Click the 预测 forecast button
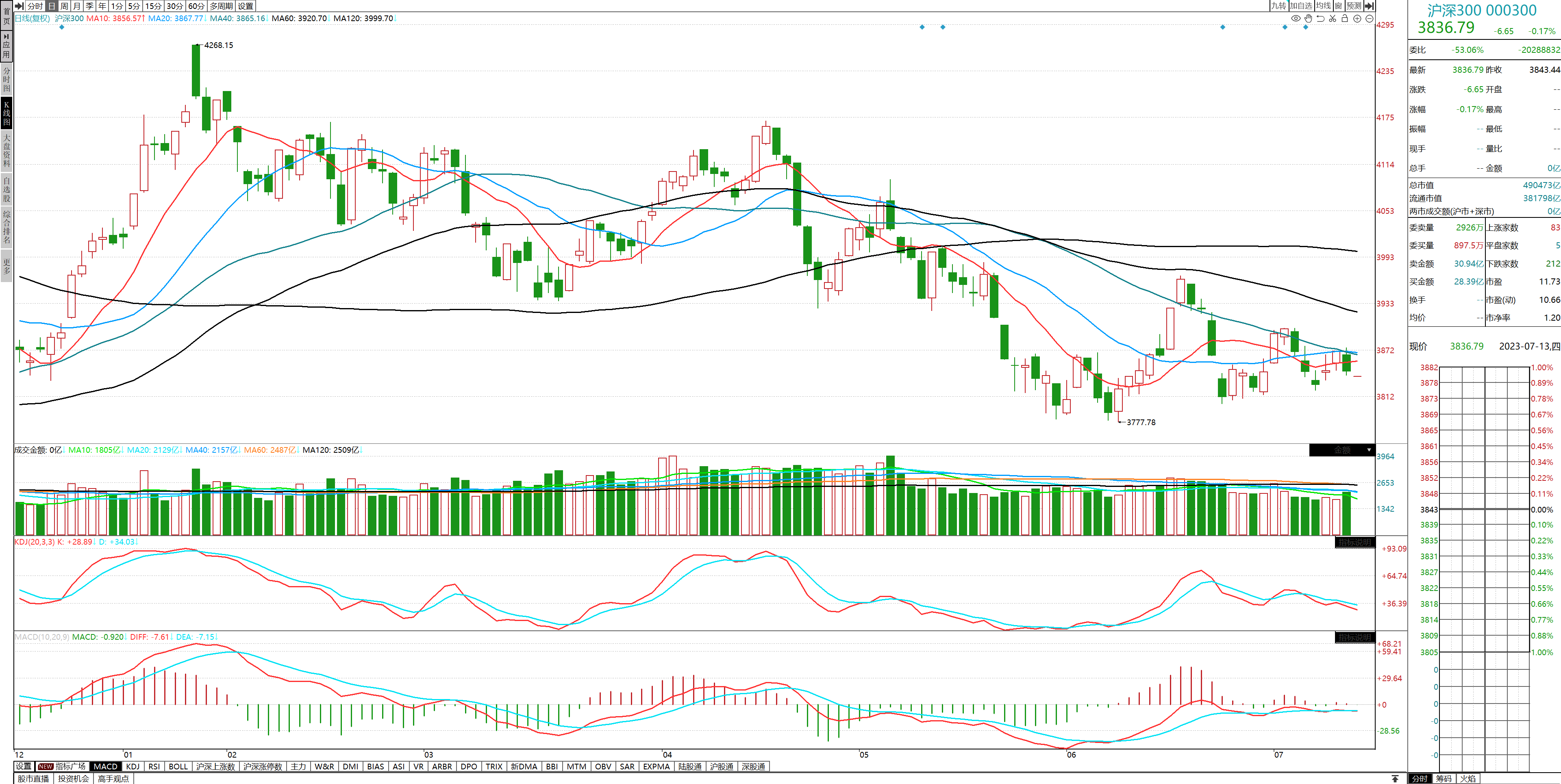 click(1354, 6)
